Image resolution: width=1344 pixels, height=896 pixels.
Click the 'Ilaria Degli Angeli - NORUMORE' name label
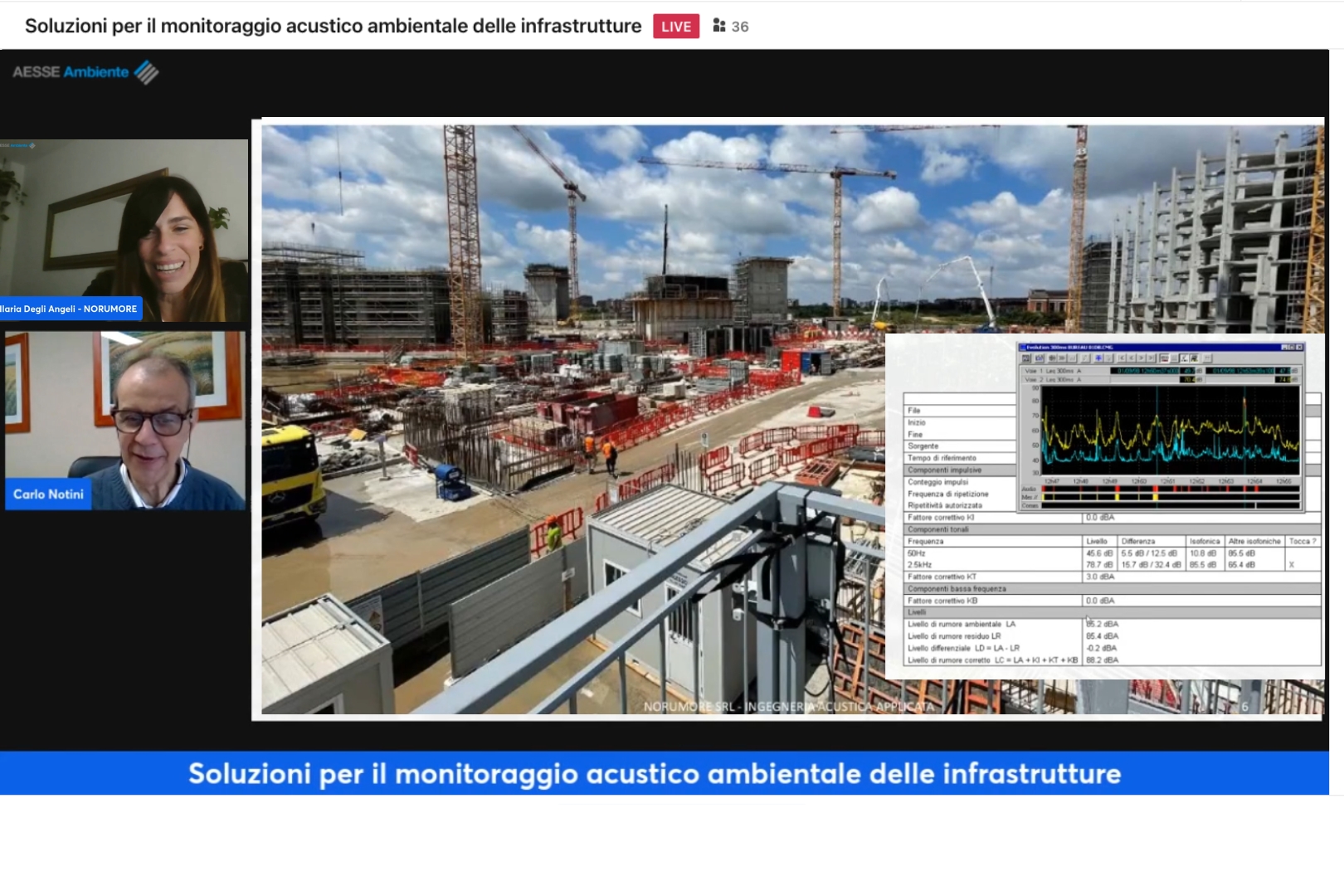coord(71,309)
